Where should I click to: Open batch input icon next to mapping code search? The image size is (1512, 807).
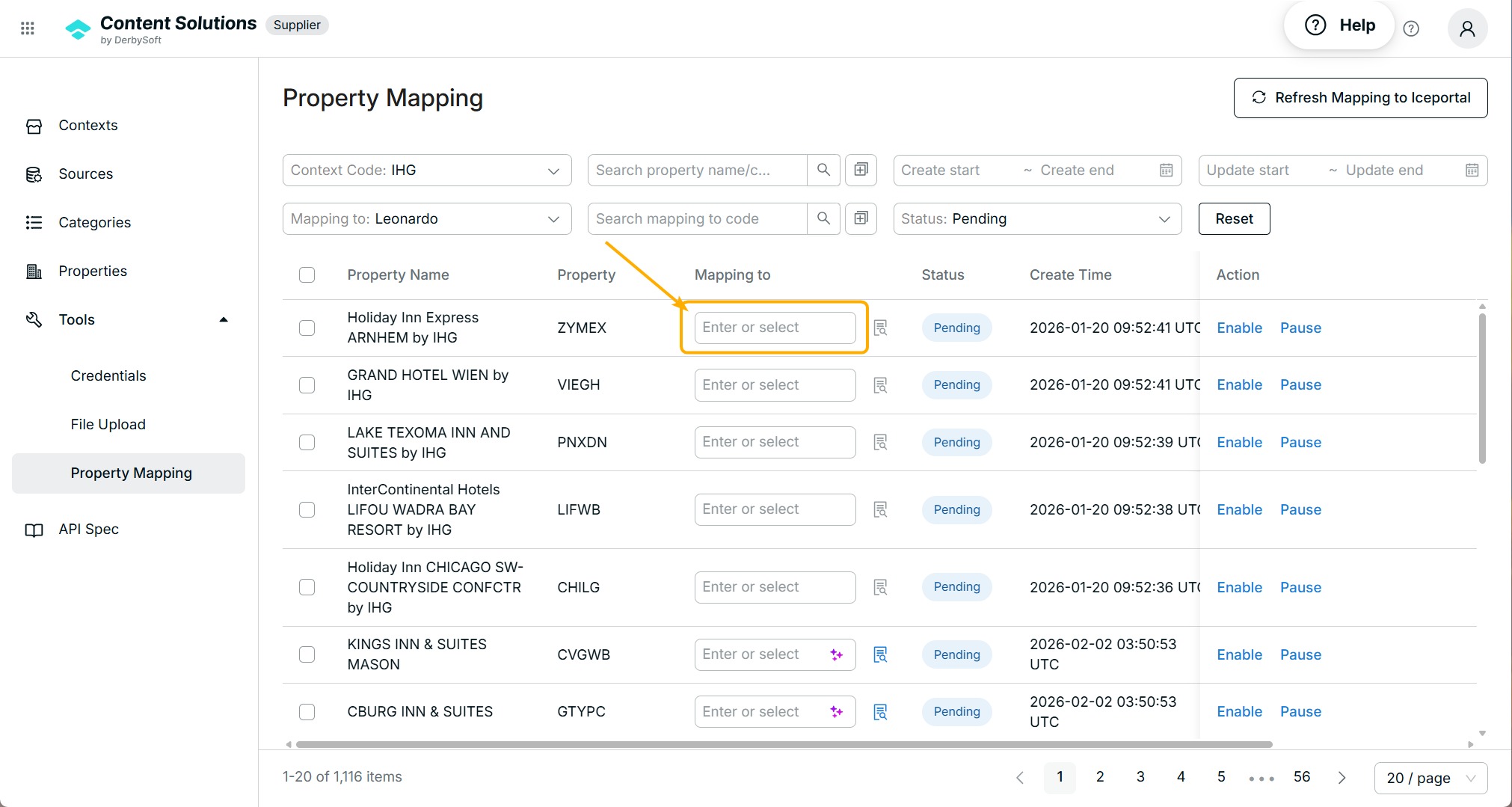861,218
